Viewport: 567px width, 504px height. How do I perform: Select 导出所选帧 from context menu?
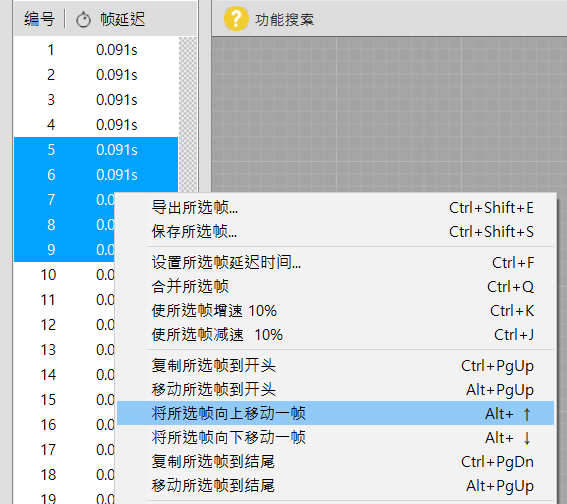pyautogui.click(x=335, y=208)
